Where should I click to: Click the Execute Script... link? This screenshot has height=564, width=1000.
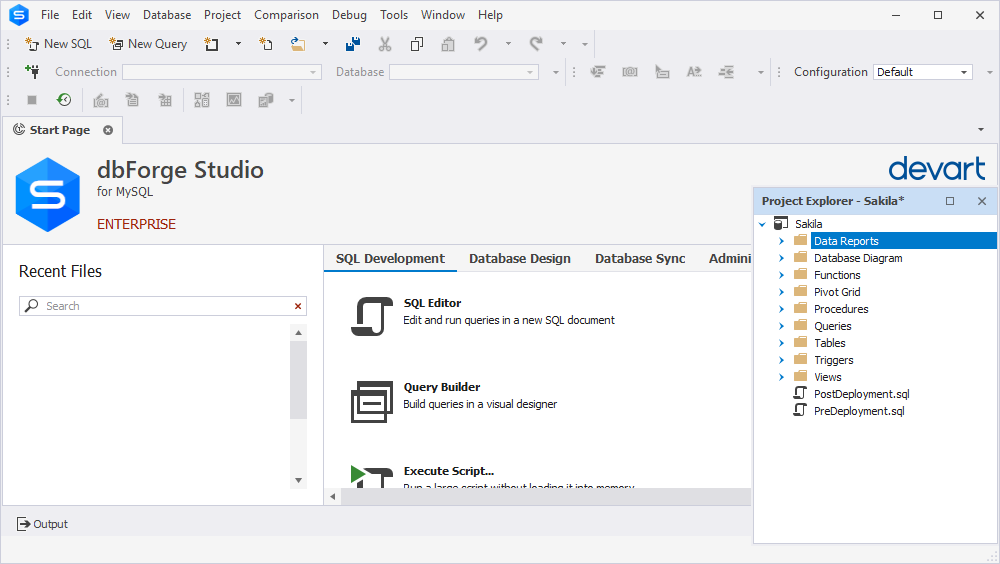click(x=449, y=471)
